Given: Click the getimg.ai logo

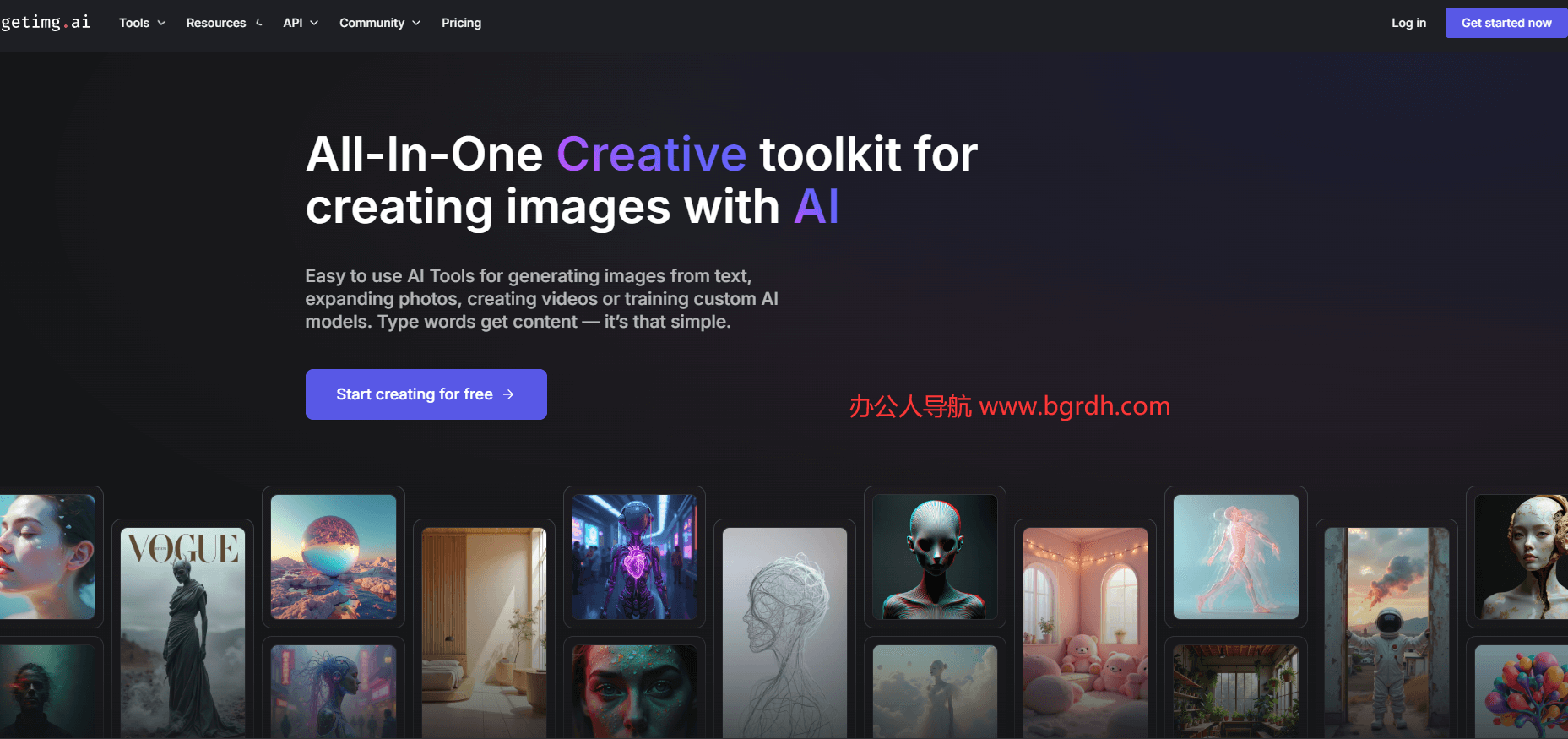Looking at the screenshot, I should click(x=46, y=23).
